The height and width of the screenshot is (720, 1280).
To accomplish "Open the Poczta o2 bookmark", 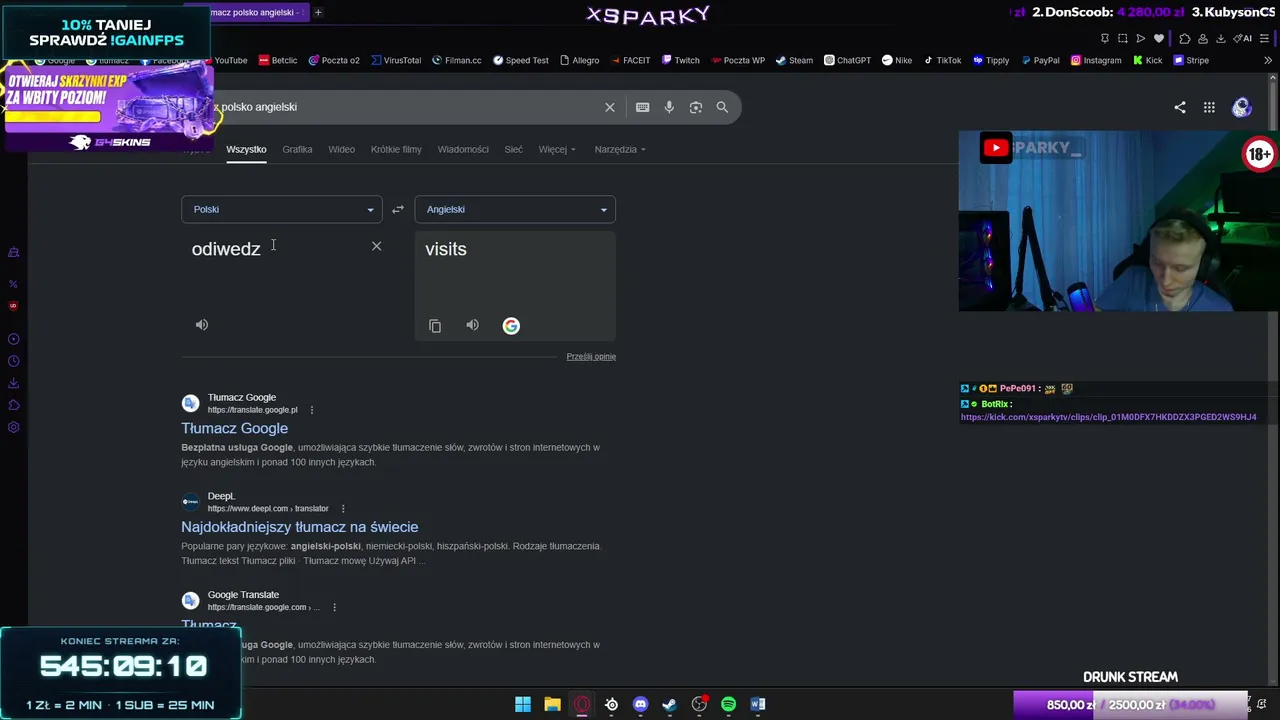I will click(x=334, y=60).
